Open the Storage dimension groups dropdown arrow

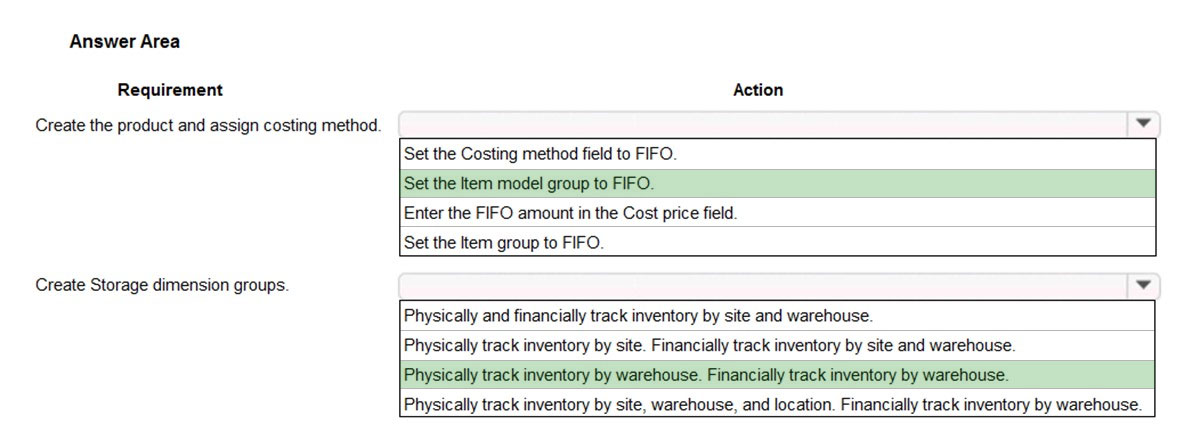point(1143,285)
